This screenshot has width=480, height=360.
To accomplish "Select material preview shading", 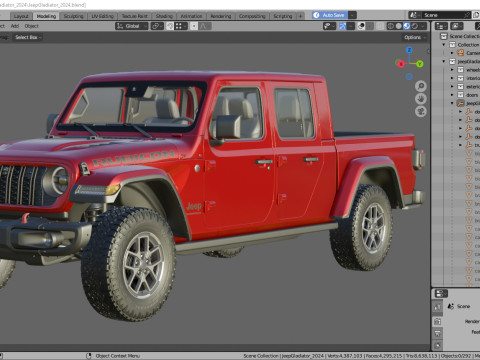I will click(407, 26).
